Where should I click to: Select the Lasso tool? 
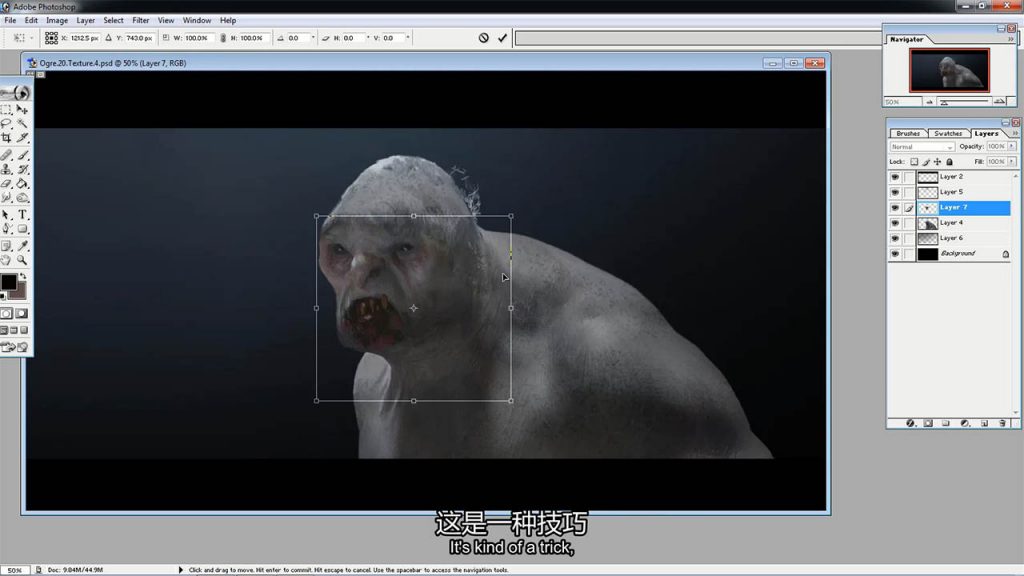pos(7,123)
